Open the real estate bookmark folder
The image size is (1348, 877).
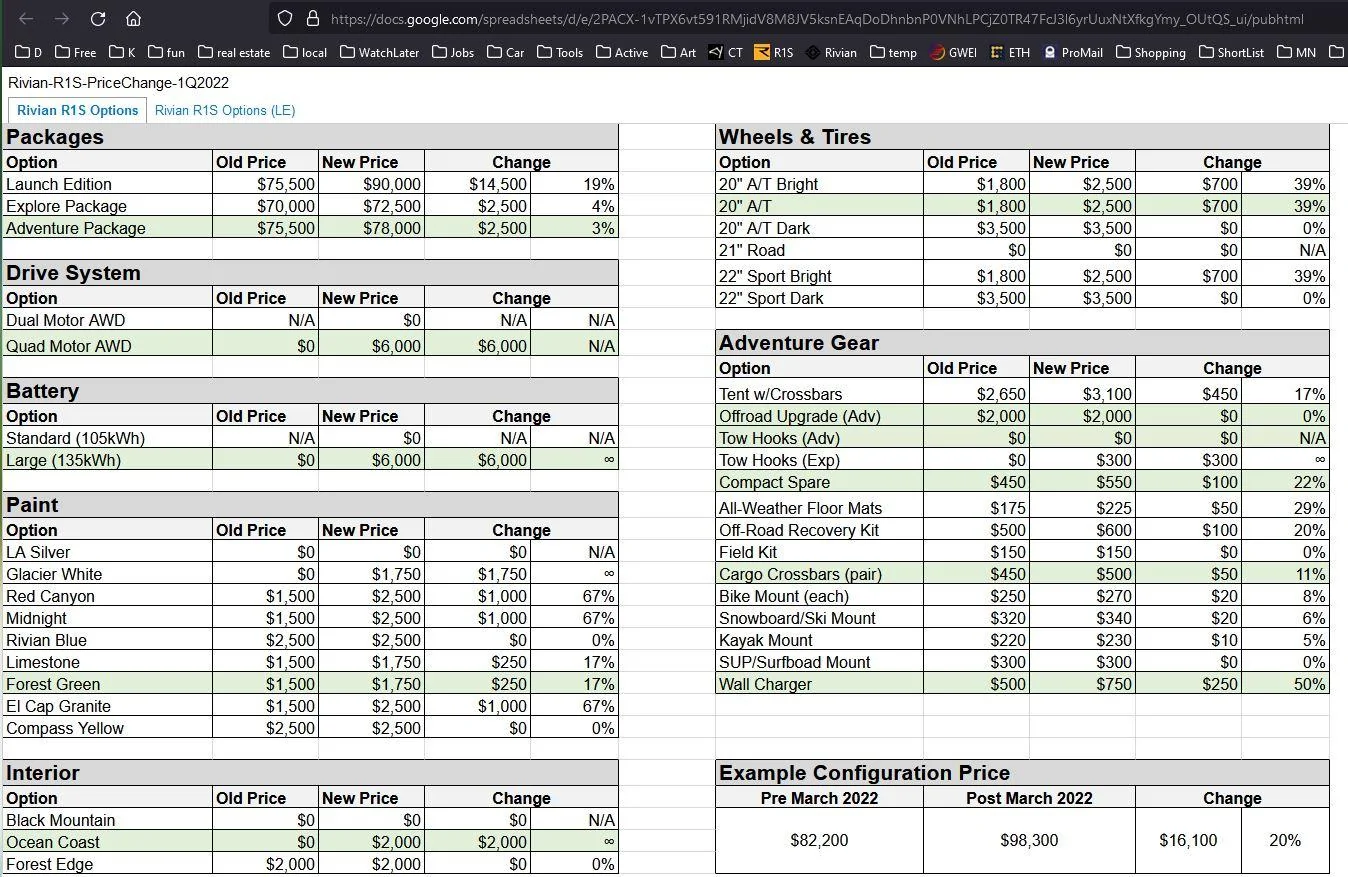point(234,52)
